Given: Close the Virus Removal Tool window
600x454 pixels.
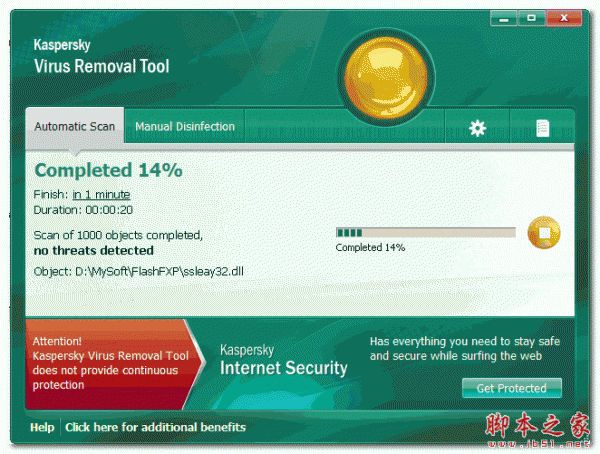Looking at the screenshot, I should 564,18.
